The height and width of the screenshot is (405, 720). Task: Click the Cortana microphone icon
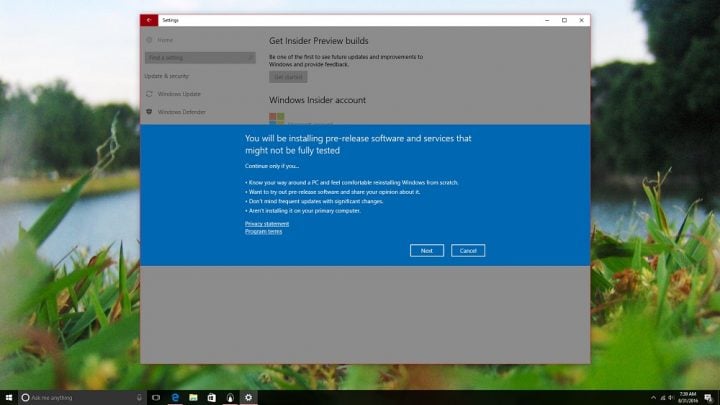[139, 398]
